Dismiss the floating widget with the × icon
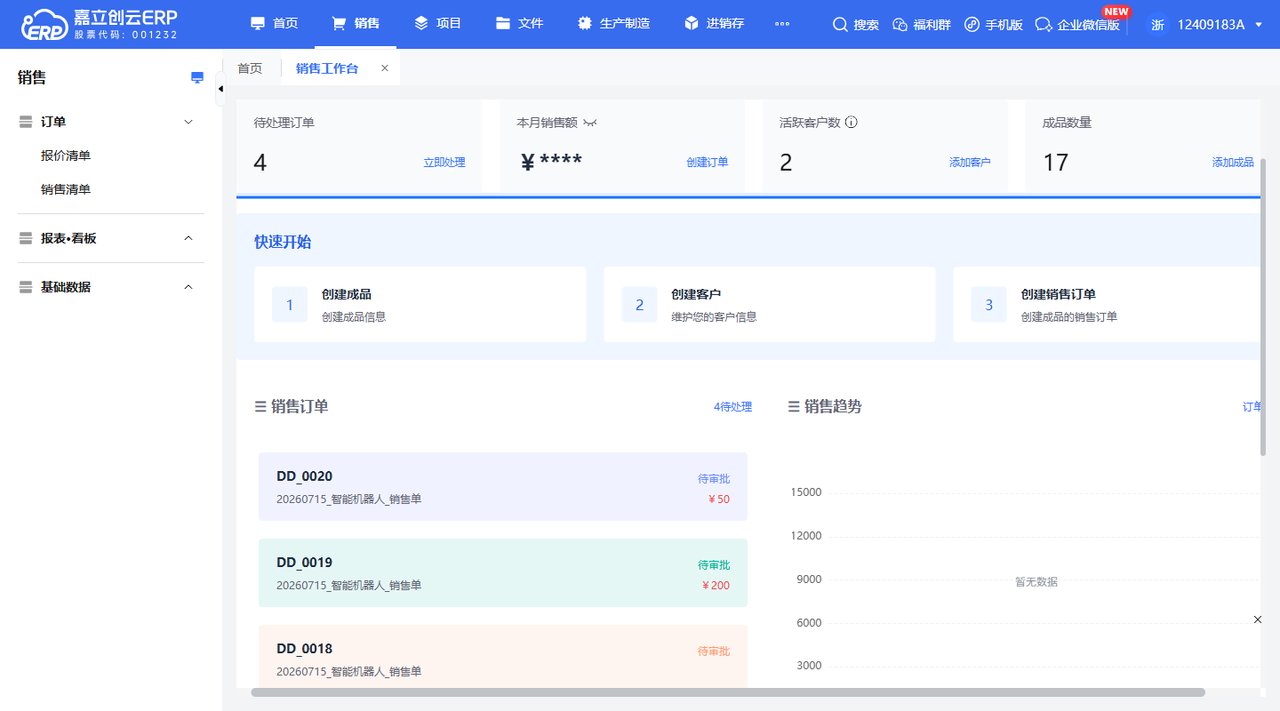 pos(1258,620)
